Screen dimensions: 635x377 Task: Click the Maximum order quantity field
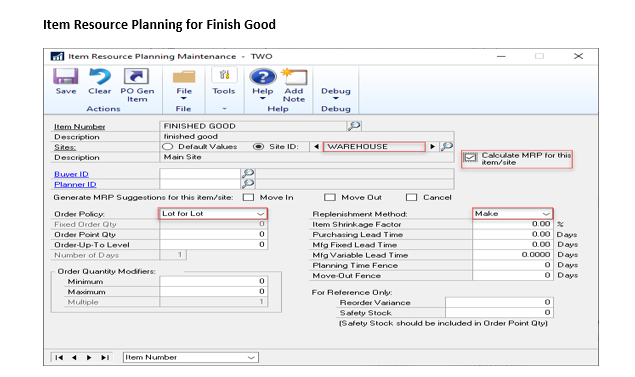tap(213, 292)
